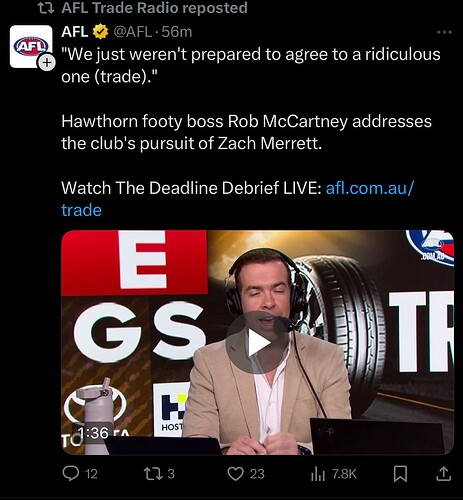Click the AFL display name
This screenshot has height=500, width=463.
pyautogui.click(x=75, y=32)
